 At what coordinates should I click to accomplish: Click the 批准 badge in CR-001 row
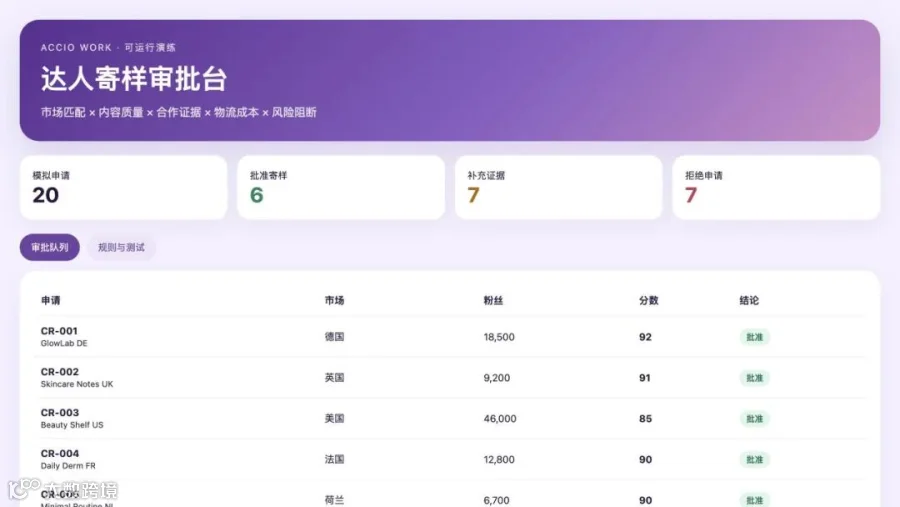pyautogui.click(x=754, y=337)
